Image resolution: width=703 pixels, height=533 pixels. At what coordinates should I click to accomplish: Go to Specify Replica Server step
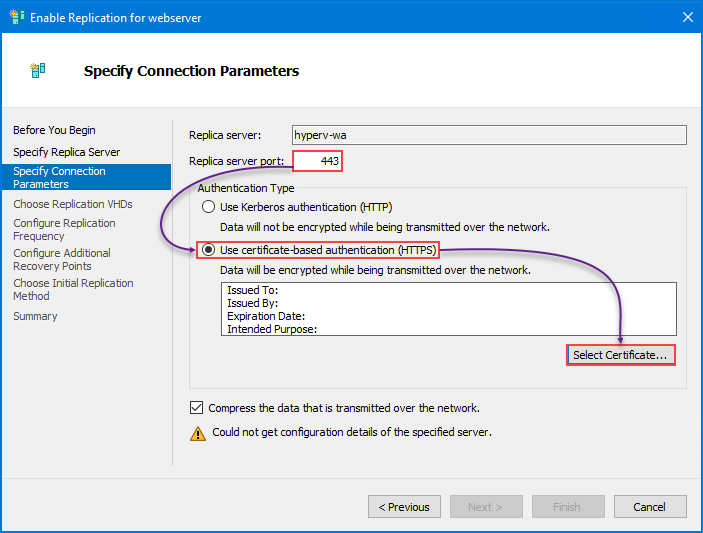tap(67, 152)
